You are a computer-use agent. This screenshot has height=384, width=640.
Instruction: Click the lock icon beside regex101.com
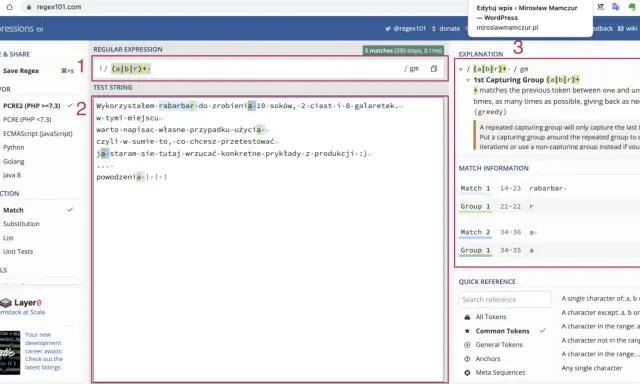(x=29, y=7)
